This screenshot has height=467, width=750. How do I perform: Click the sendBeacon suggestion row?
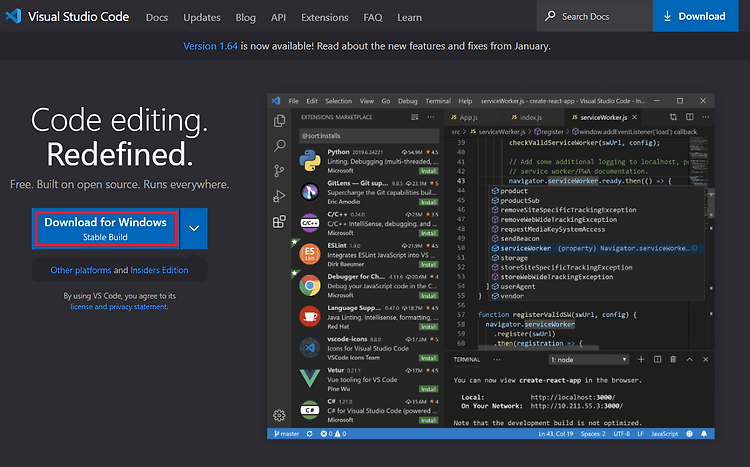(x=596, y=239)
